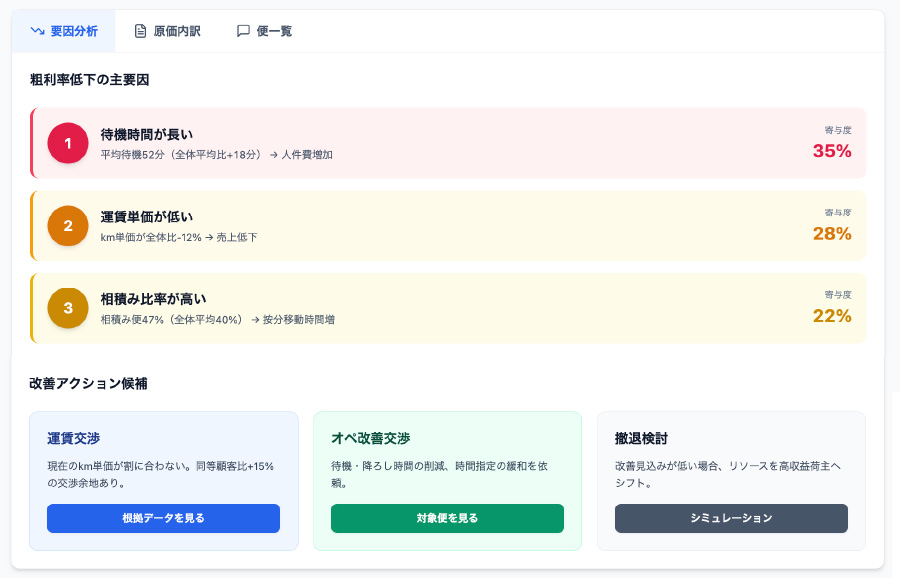Click the 根拠データを見る button
Image resolution: width=900 pixels, height=578 pixels.
click(x=164, y=518)
